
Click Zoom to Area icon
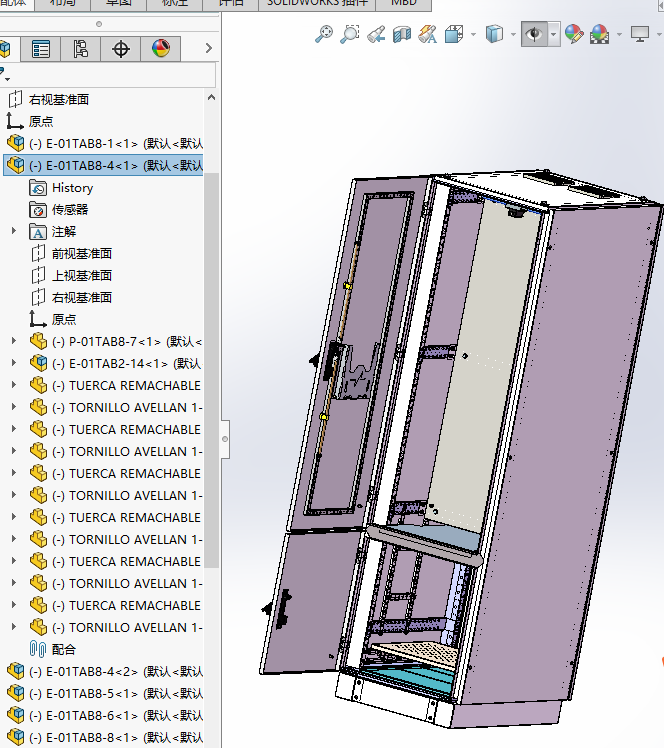tap(350, 34)
